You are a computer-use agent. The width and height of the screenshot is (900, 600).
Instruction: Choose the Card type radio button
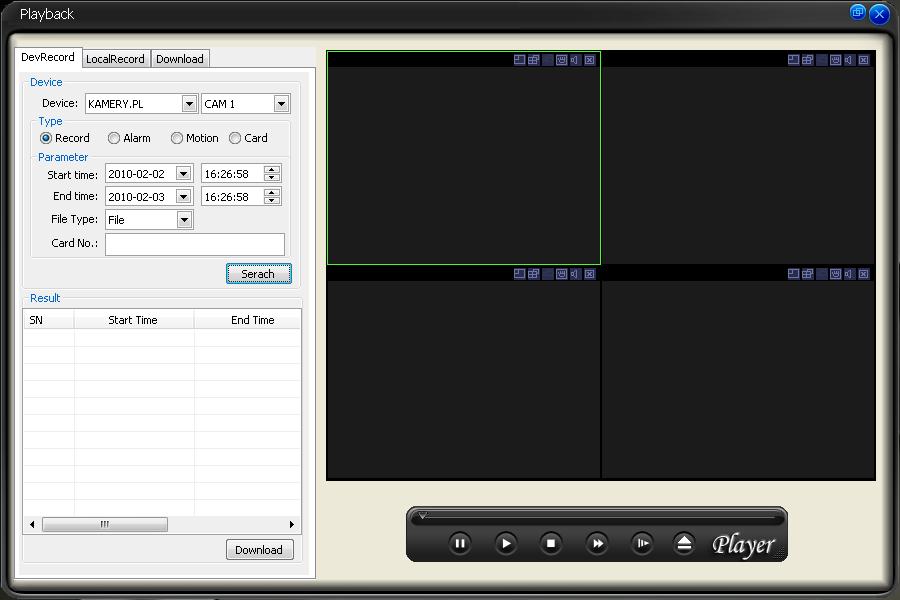(235, 138)
